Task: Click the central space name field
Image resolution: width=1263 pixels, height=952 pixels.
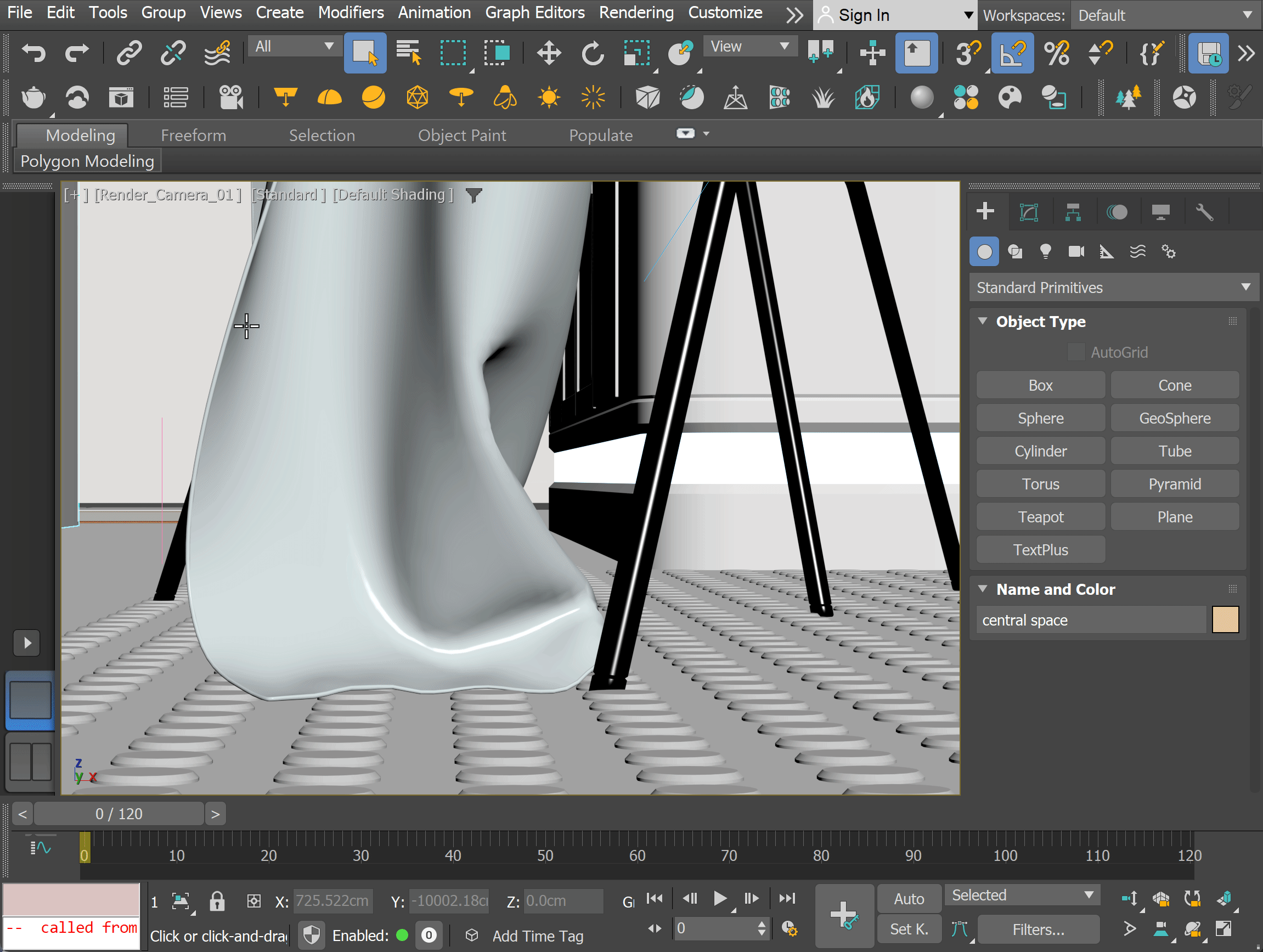Action: tap(1091, 619)
